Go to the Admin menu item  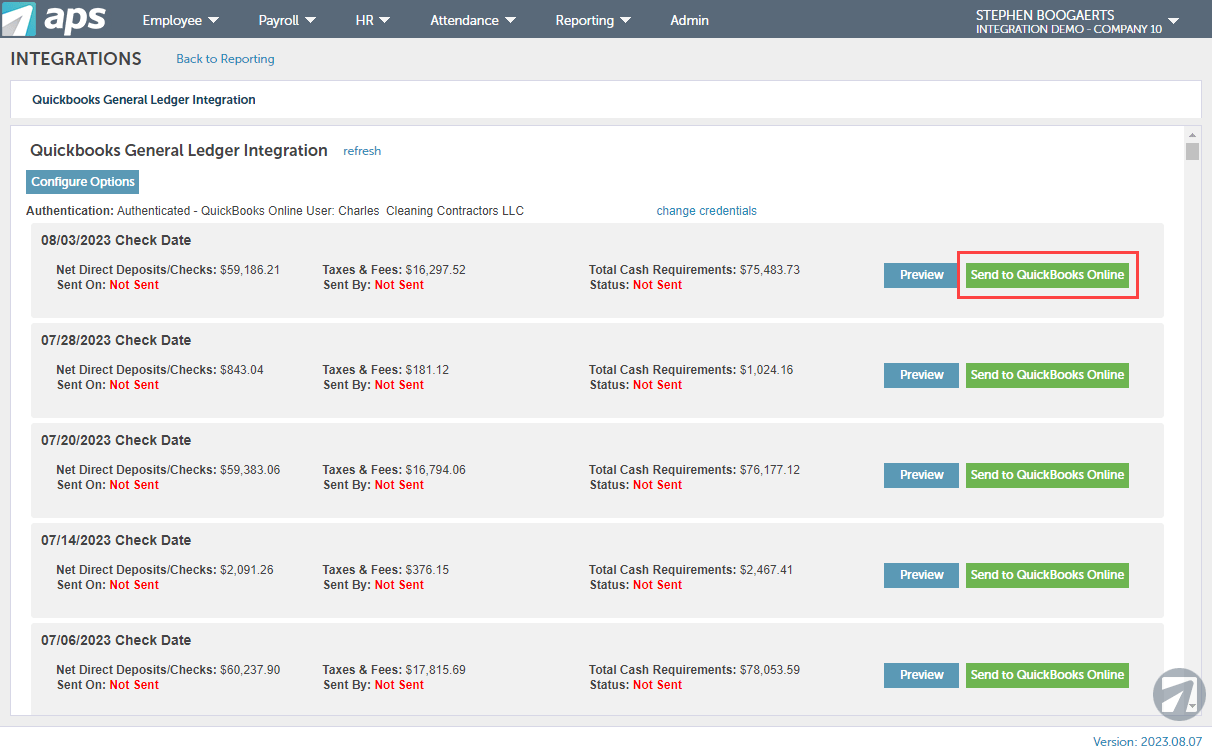(x=689, y=20)
